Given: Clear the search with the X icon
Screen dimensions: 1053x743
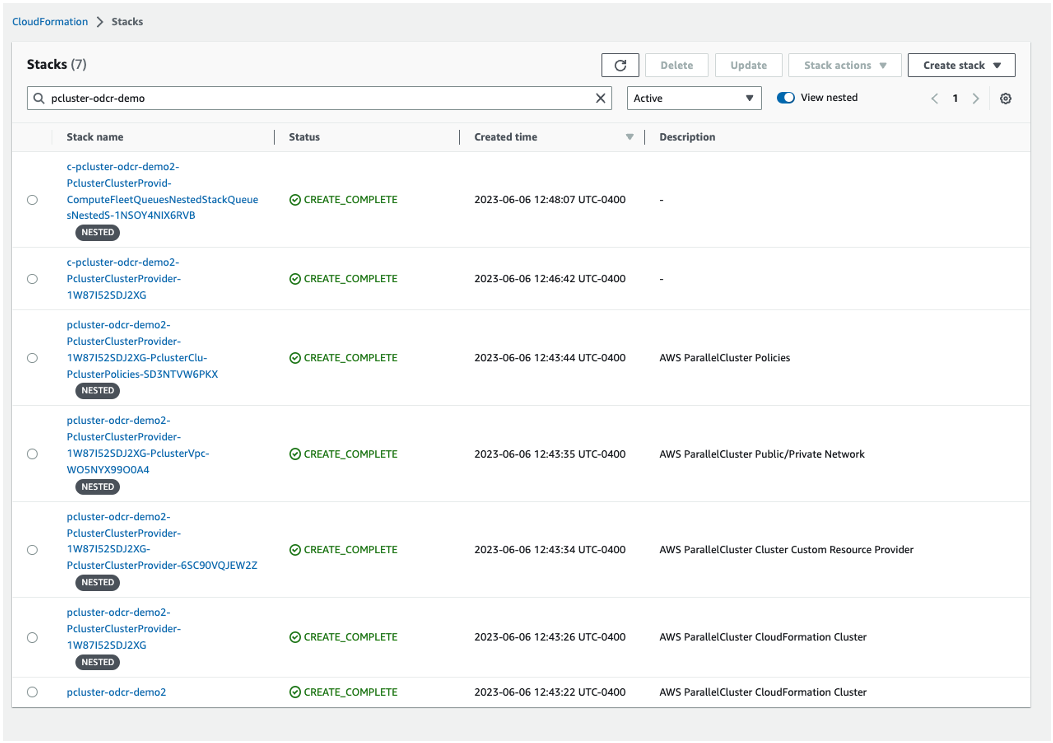Looking at the screenshot, I should 600,98.
